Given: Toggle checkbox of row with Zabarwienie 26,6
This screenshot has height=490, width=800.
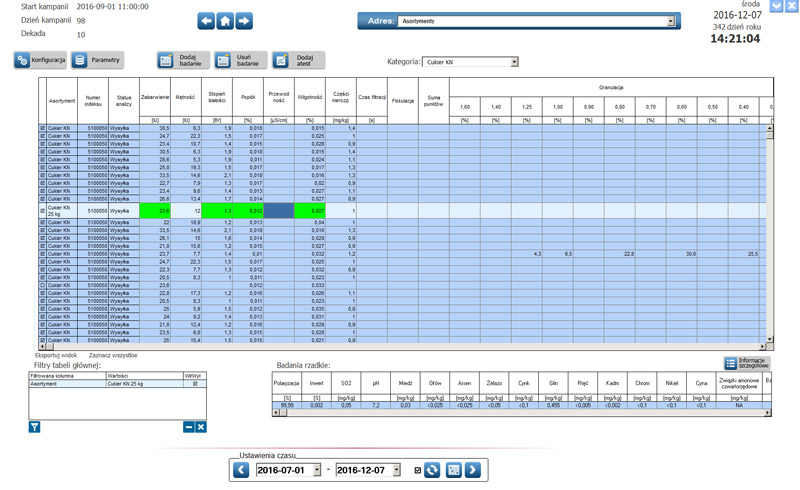Looking at the screenshot, I should point(42,199).
